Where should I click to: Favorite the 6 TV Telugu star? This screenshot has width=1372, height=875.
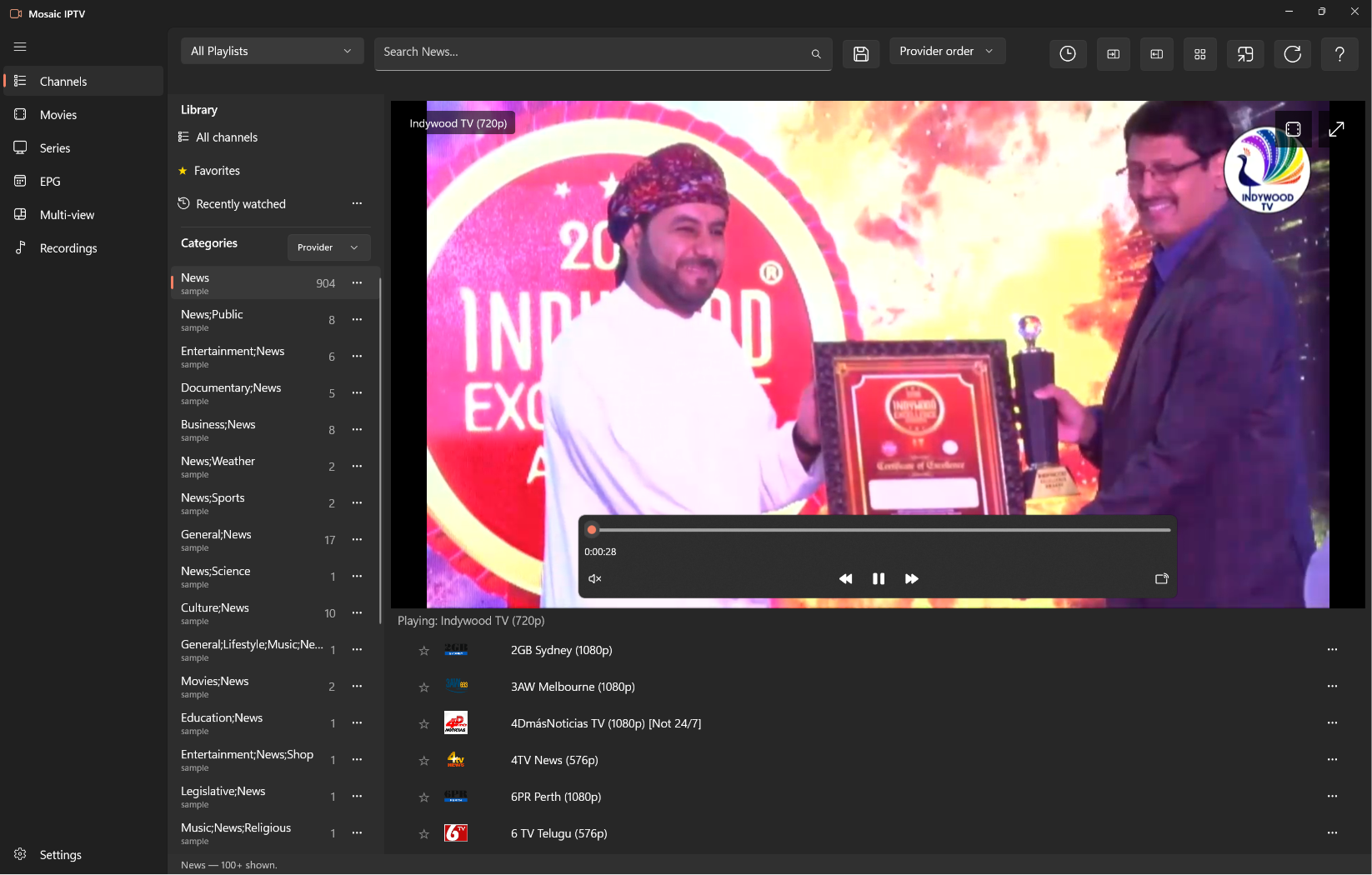423,834
